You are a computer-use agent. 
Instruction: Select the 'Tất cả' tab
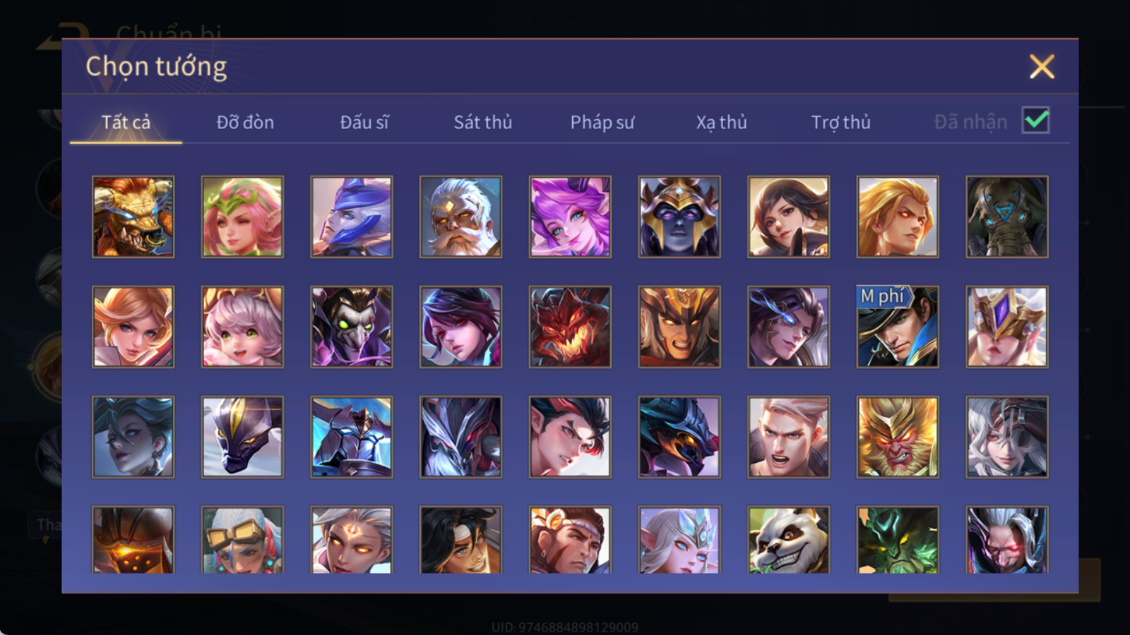[126, 122]
